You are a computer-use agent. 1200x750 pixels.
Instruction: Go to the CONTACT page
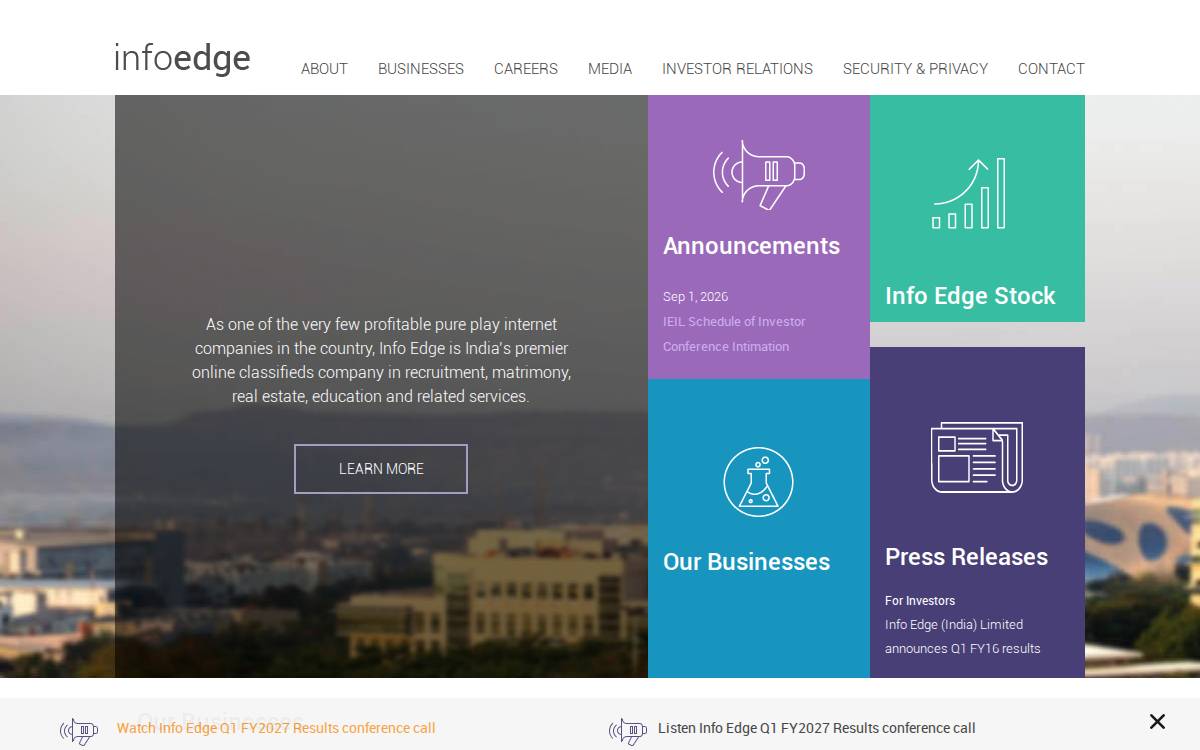(x=1051, y=69)
